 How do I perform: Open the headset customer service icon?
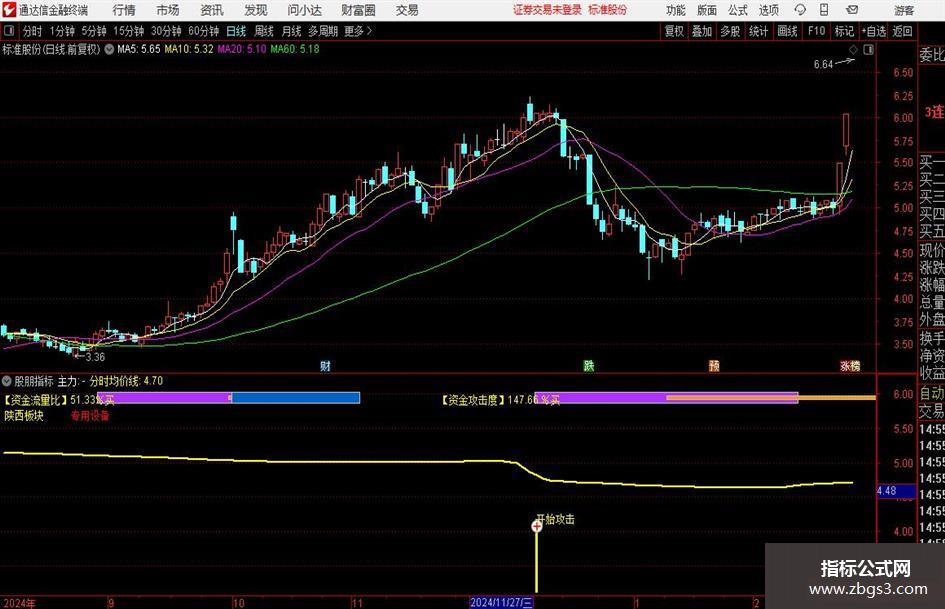pos(800,10)
